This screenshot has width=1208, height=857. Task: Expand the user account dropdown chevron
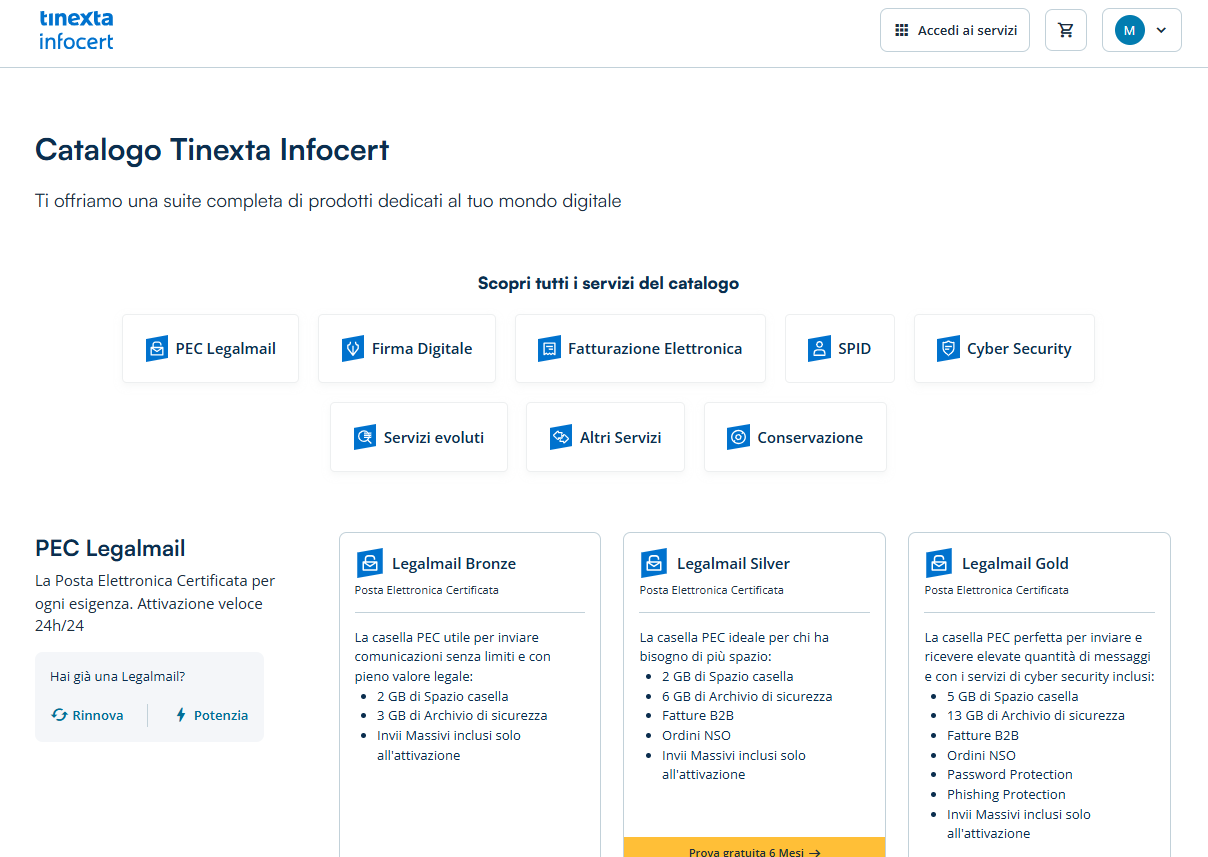[1161, 30]
